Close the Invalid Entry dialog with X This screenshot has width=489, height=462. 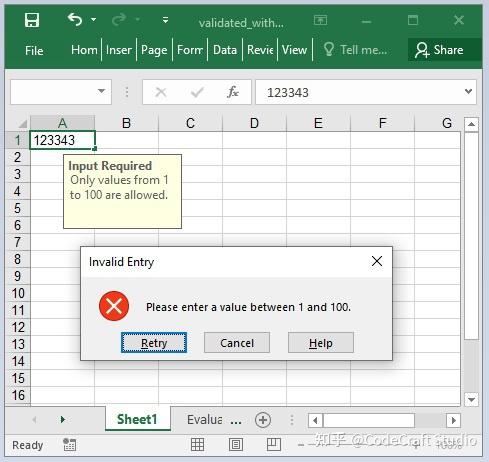[x=377, y=261]
